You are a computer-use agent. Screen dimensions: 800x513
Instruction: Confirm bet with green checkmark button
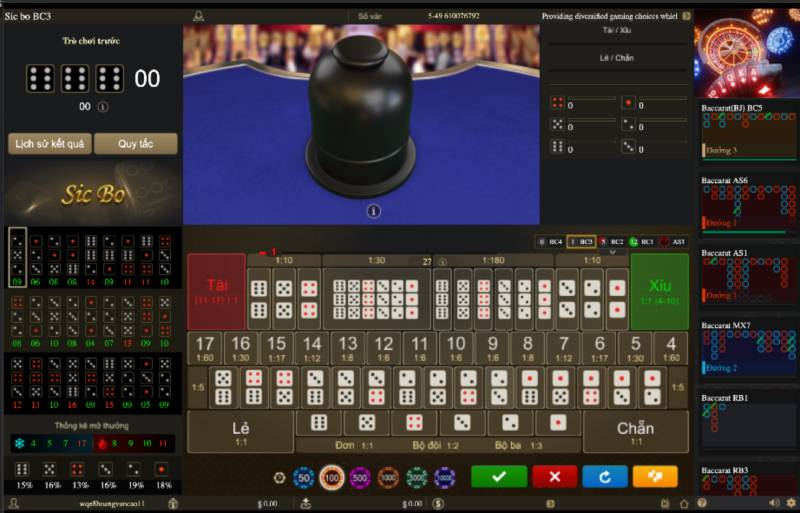point(499,477)
